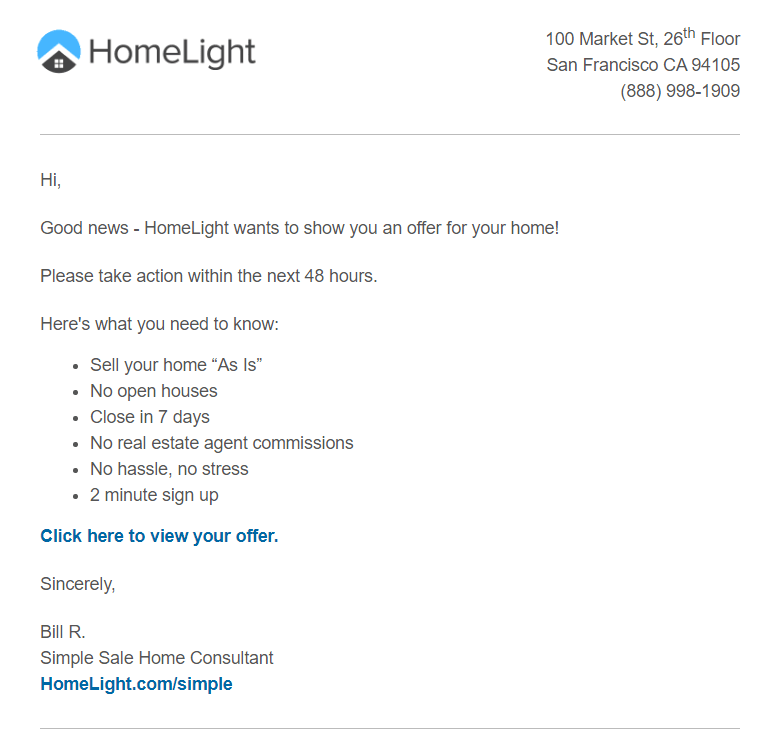Click the 'Please take action within 48 hours' line

pos(209,276)
